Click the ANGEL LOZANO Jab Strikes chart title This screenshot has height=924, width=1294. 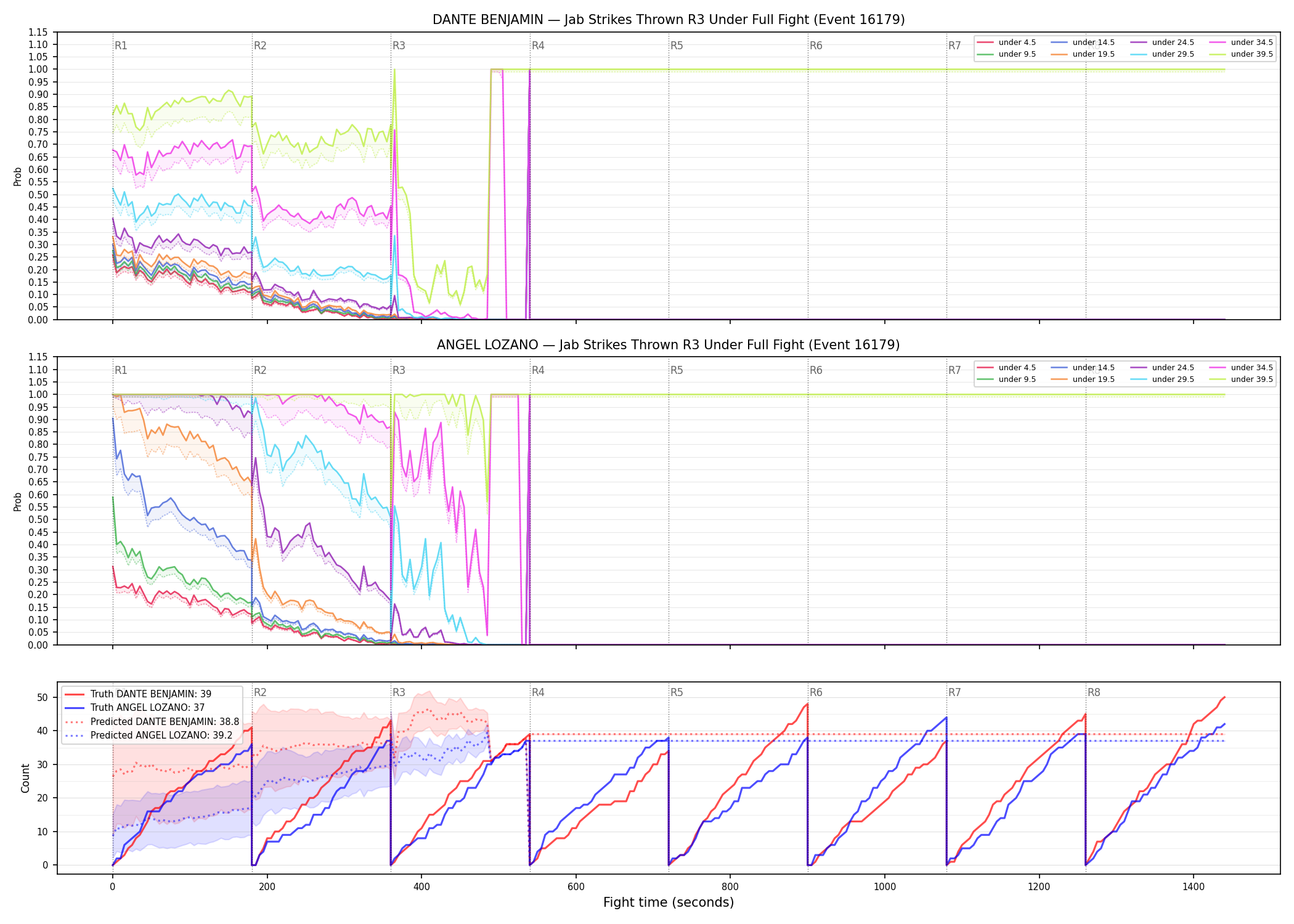[669, 345]
